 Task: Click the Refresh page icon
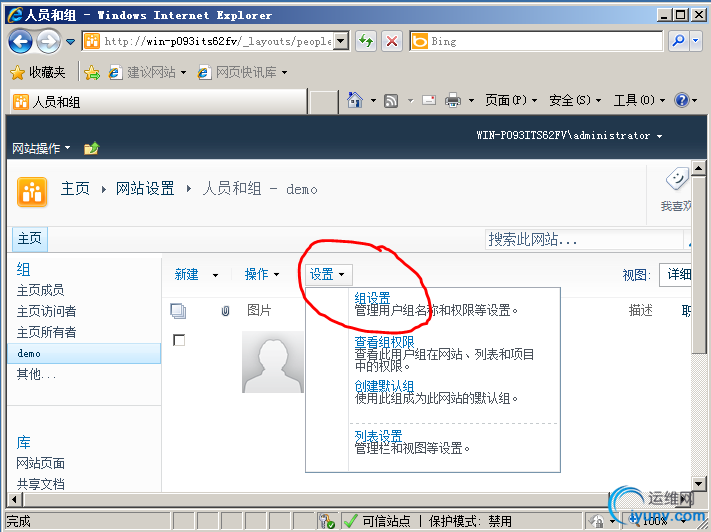tap(366, 41)
